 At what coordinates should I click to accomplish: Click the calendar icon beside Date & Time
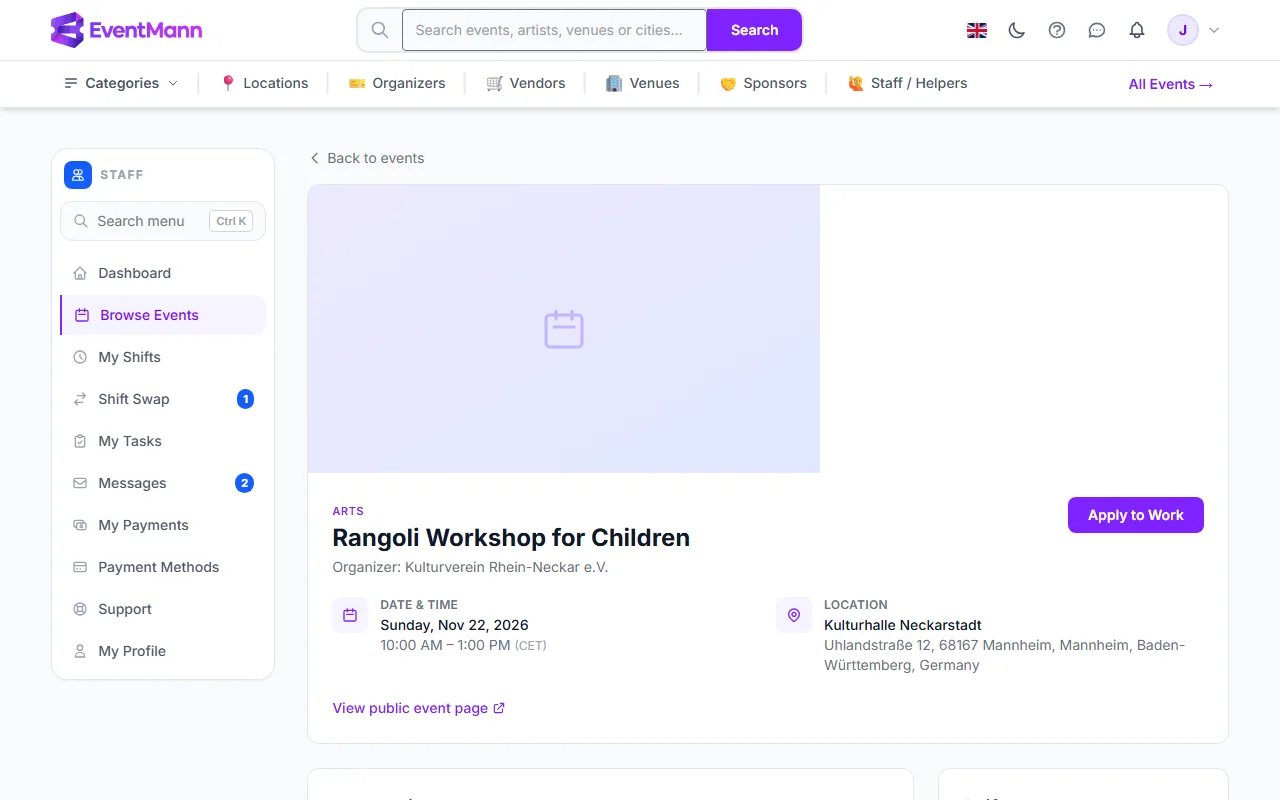[x=350, y=615]
